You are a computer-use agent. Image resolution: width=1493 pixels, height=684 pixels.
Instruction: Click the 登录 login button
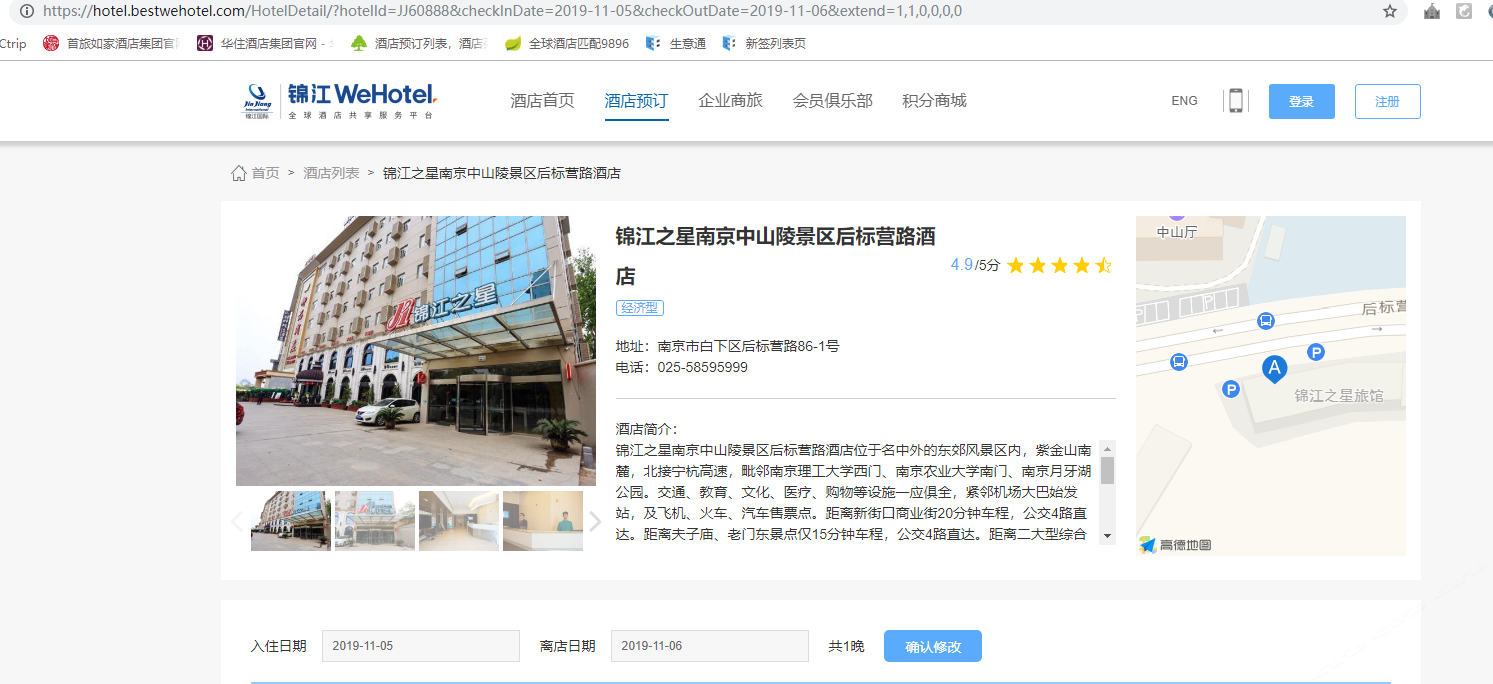(x=1301, y=101)
